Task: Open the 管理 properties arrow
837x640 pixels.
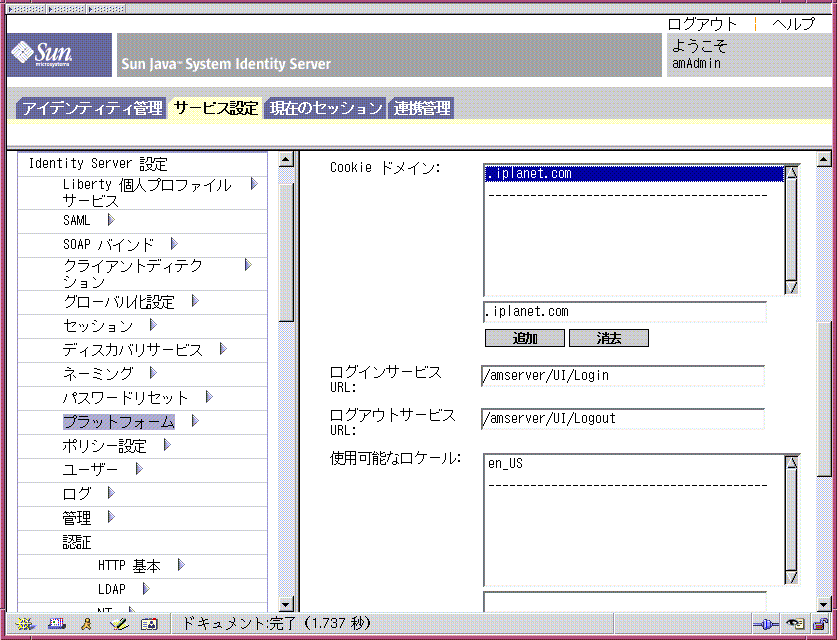Action: [111, 517]
